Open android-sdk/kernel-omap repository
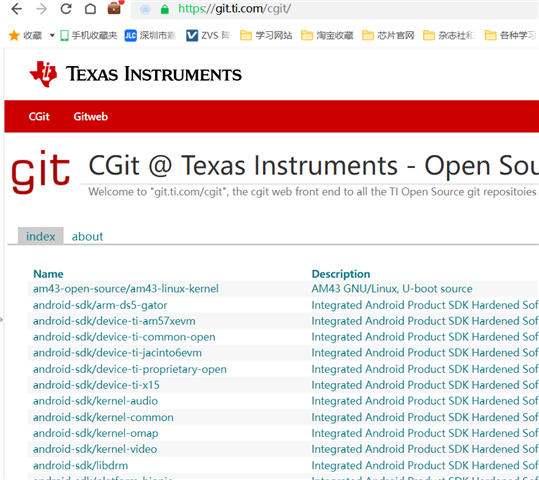The width and height of the screenshot is (539, 480). [96, 433]
